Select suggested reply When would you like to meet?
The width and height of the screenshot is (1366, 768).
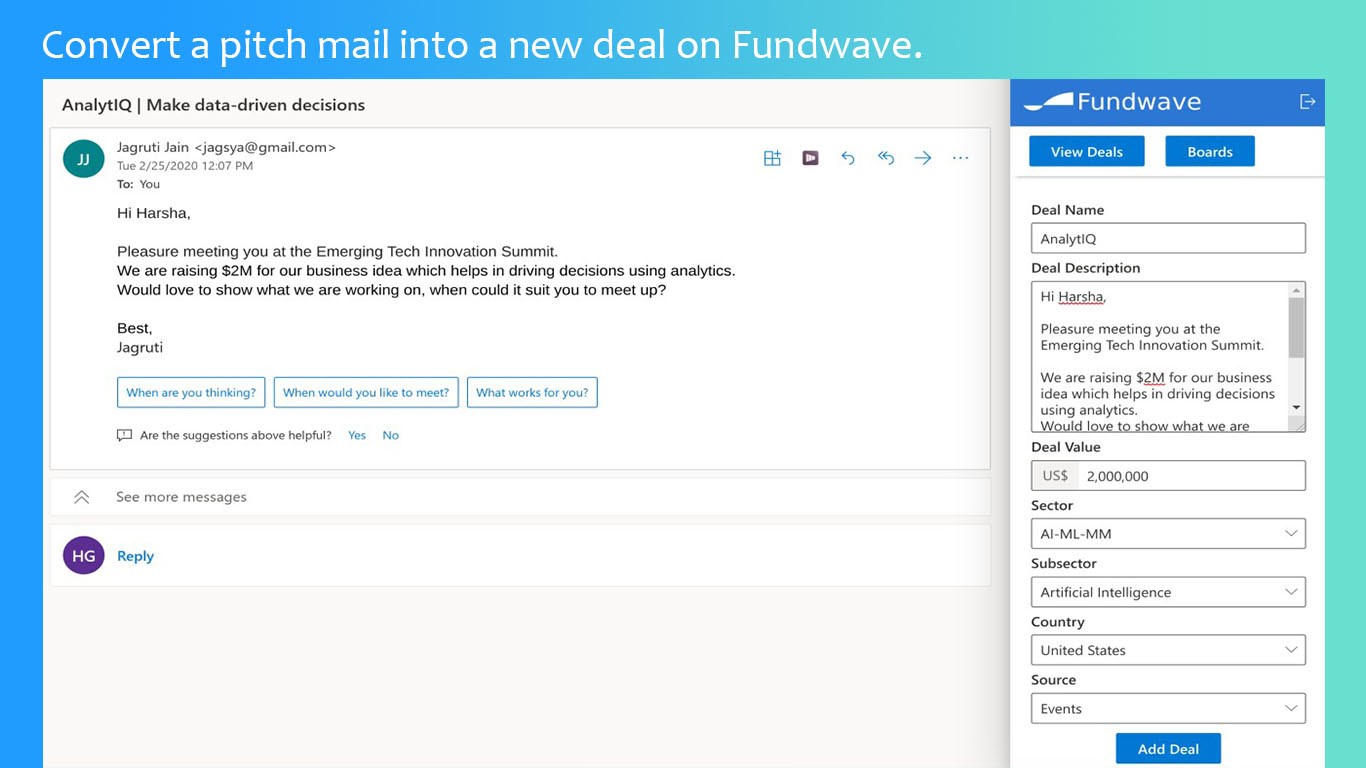[x=366, y=392]
